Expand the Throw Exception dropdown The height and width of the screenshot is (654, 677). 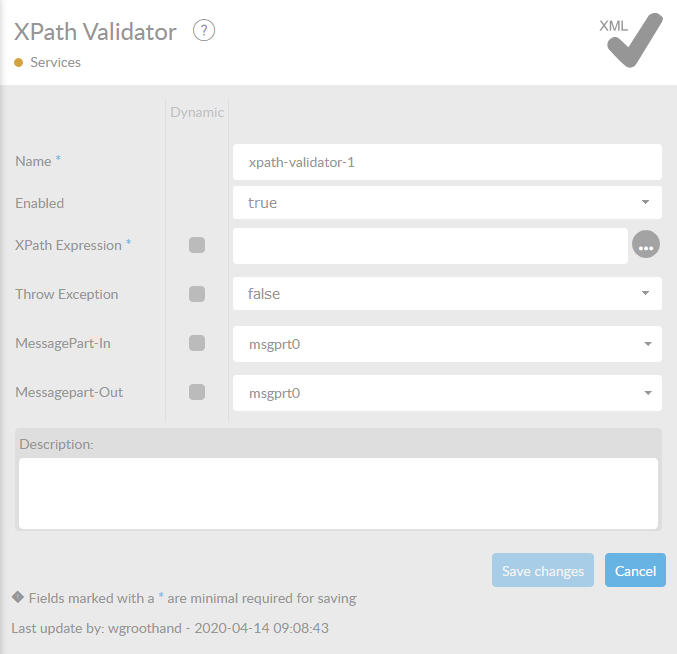coord(447,294)
